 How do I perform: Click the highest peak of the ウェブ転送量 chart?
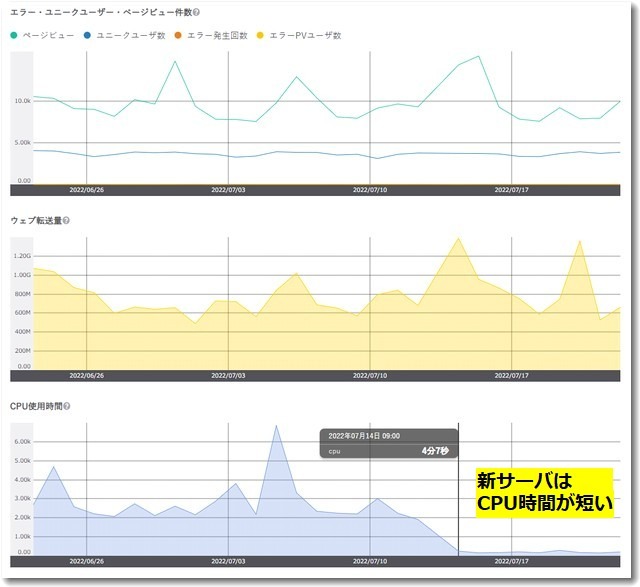pos(457,238)
